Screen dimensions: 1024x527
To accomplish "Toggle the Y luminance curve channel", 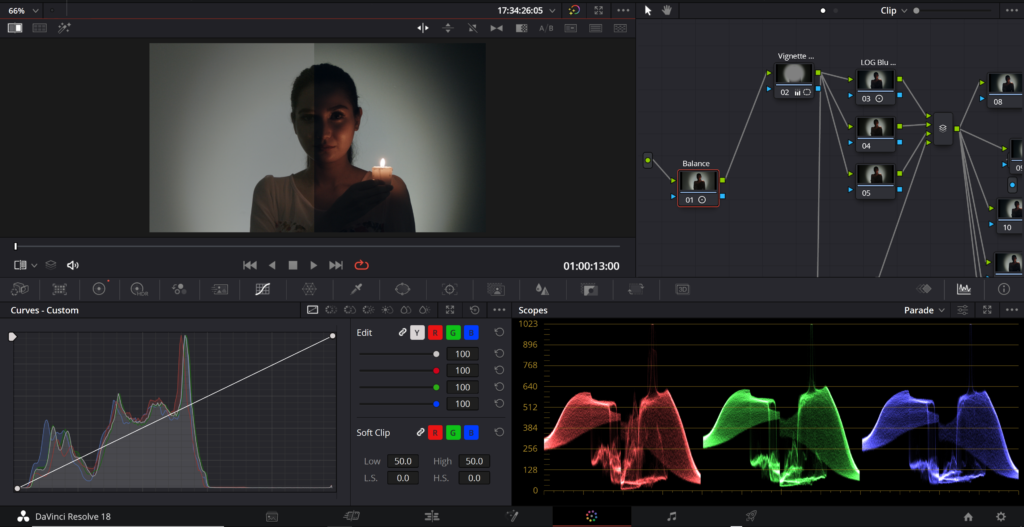I will tap(417, 332).
